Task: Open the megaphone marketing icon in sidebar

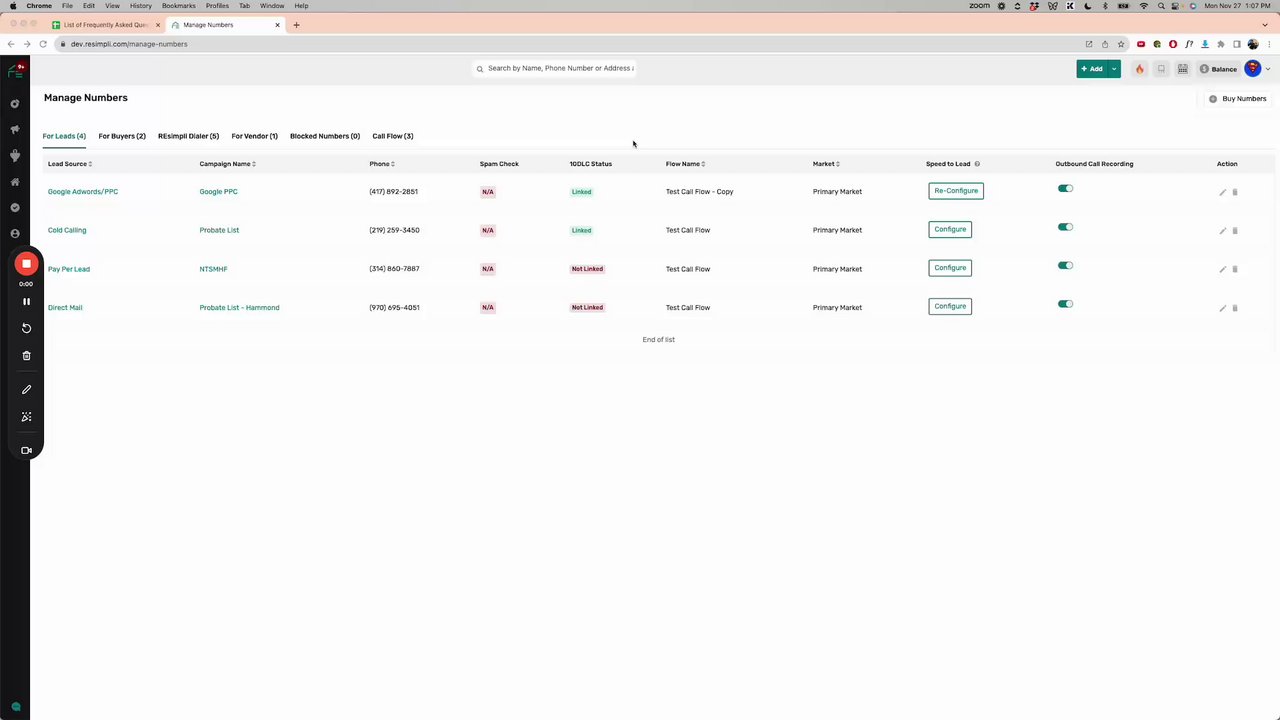Action: click(15, 130)
